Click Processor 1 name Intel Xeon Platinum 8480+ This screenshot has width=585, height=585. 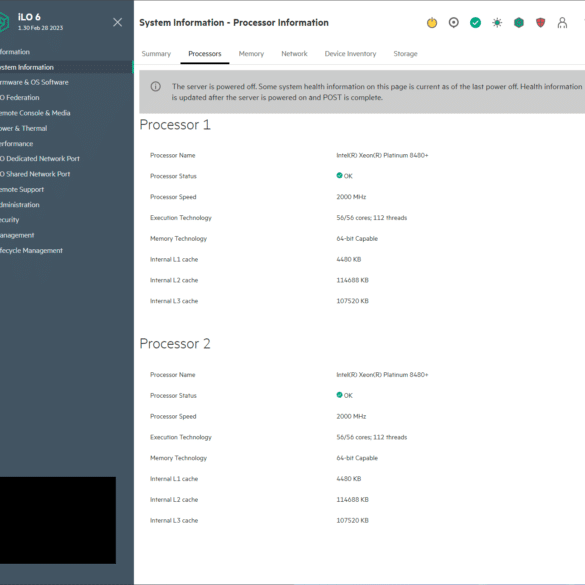(x=382, y=155)
